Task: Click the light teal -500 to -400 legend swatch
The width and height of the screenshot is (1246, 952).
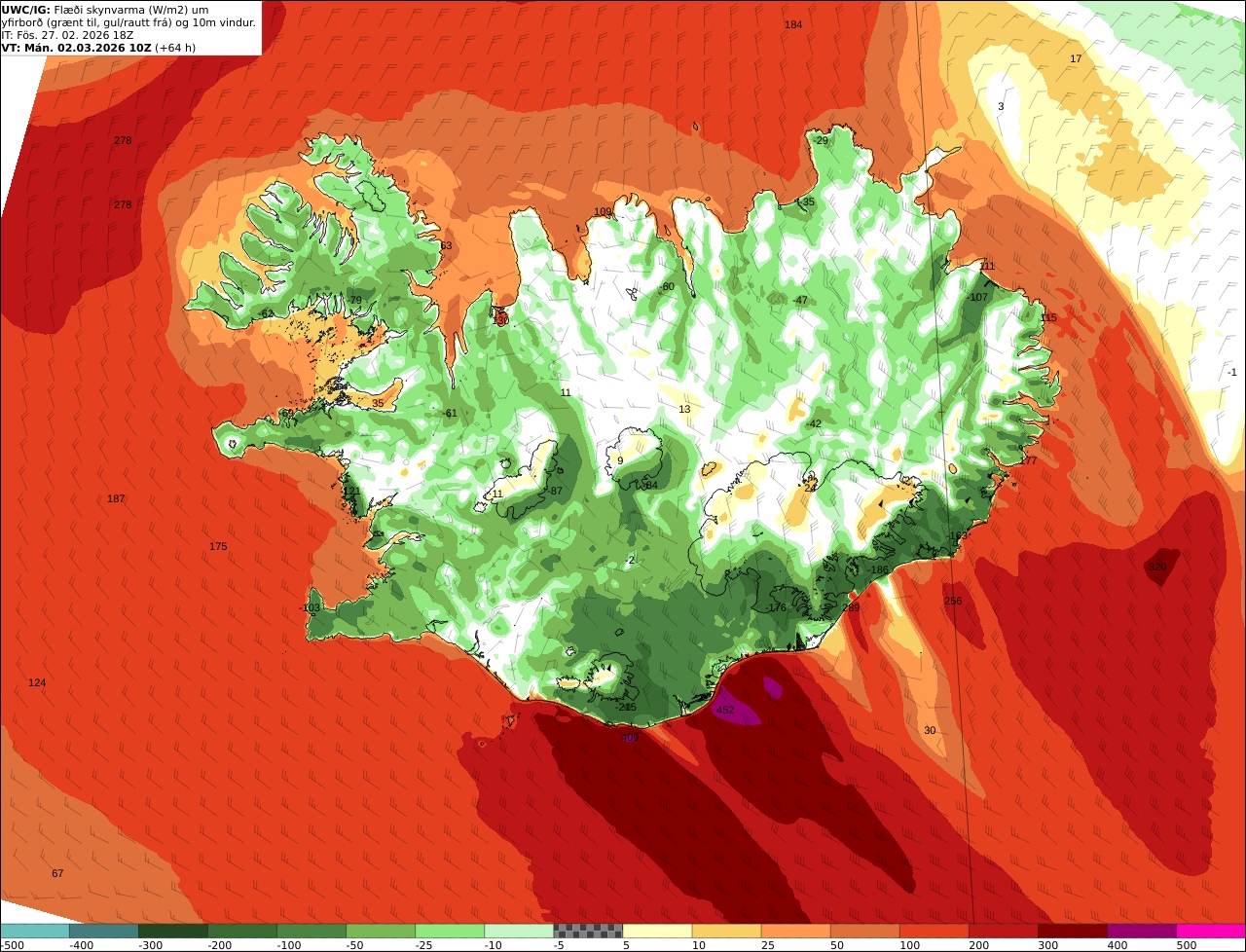Action: coord(35,931)
